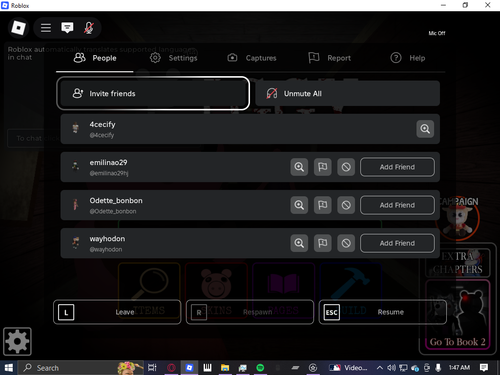Expand the system tray hidden icons

(x=379, y=368)
